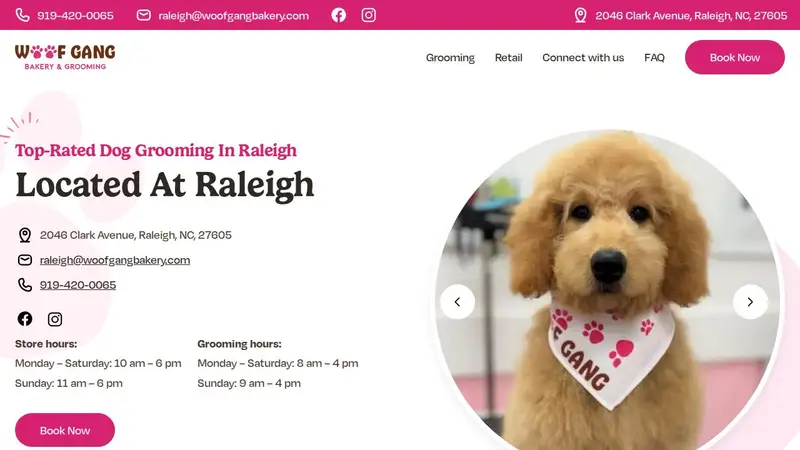
Task: Click the 919-420-0065 number in the top bar
Action: tap(75, 15)
